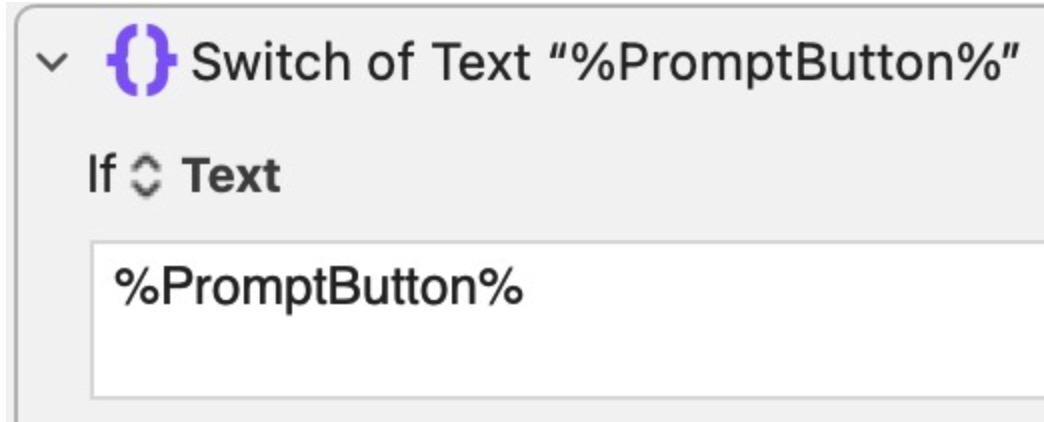Click the right brace of the Switch icon

point(160,60)
